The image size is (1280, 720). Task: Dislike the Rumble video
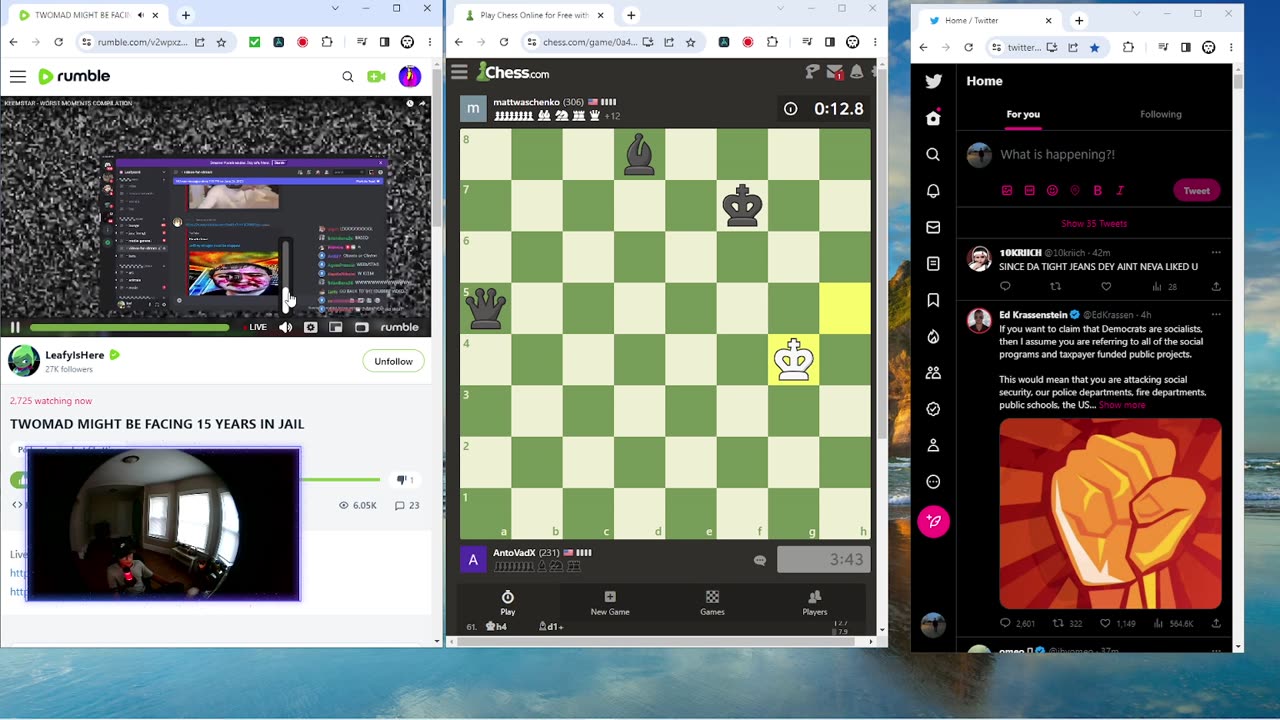[405, 480]
